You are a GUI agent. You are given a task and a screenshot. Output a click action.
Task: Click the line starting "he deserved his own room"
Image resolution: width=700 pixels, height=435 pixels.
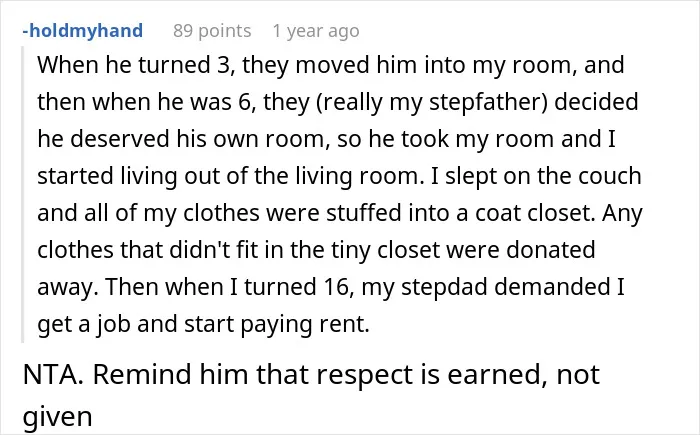coord(326,139)
